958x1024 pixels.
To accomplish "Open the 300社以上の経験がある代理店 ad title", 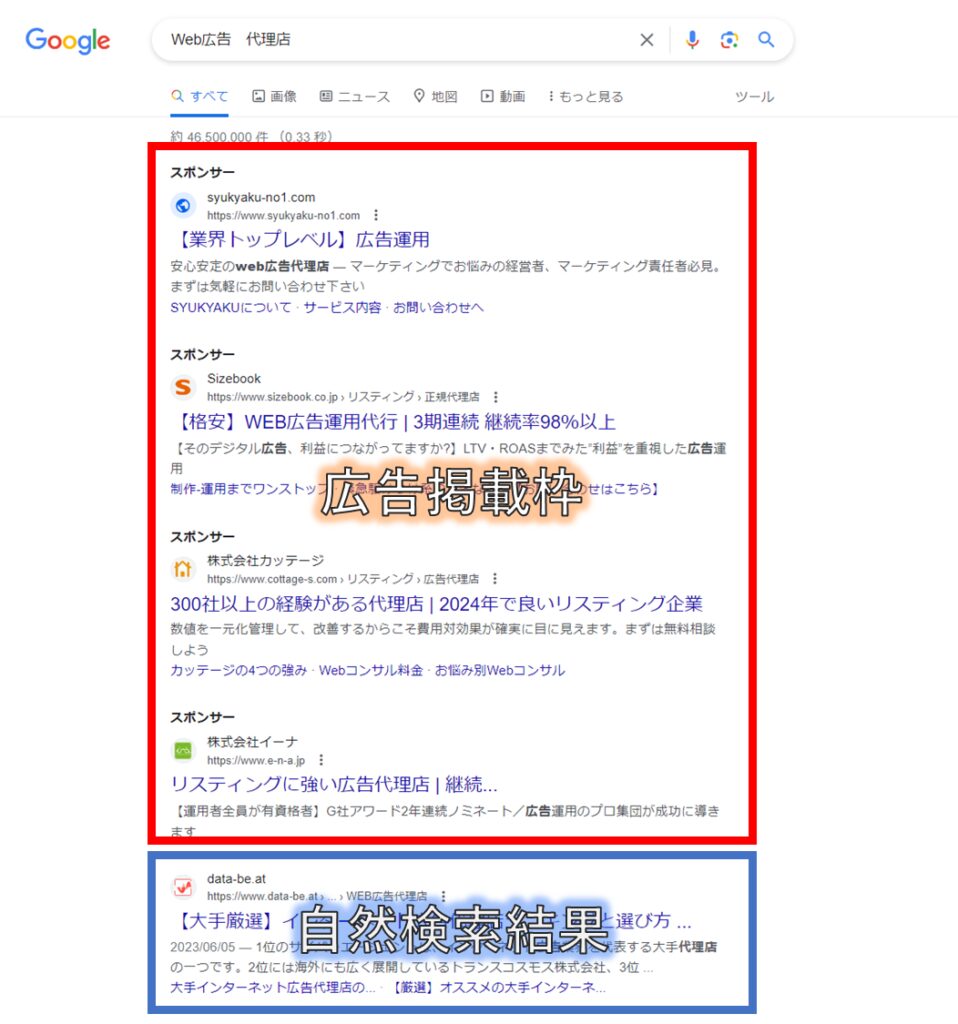I will [x=437, y=604].
